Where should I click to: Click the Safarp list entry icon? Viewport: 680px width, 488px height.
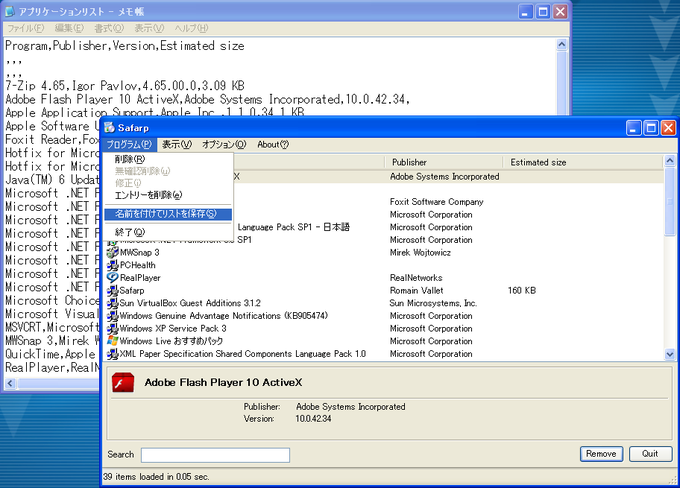point(113,290)
